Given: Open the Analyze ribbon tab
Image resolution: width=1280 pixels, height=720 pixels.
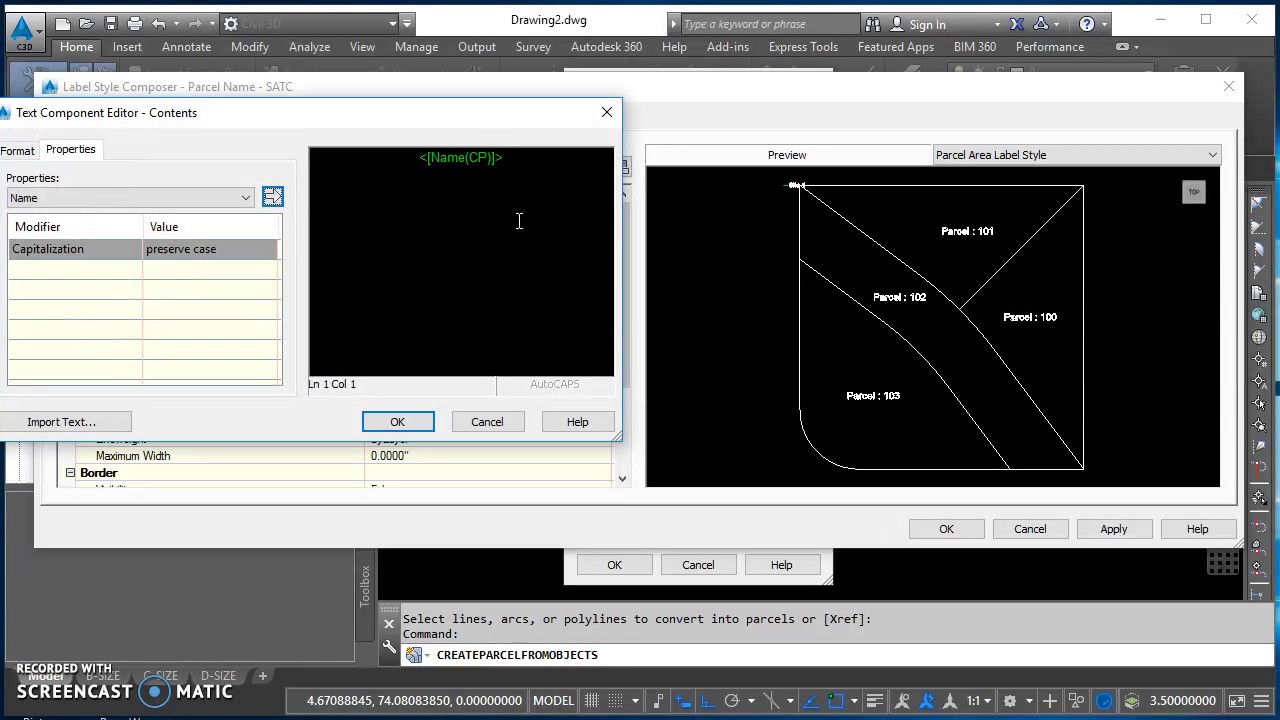Looking at the screenshot, I should 309,47.
